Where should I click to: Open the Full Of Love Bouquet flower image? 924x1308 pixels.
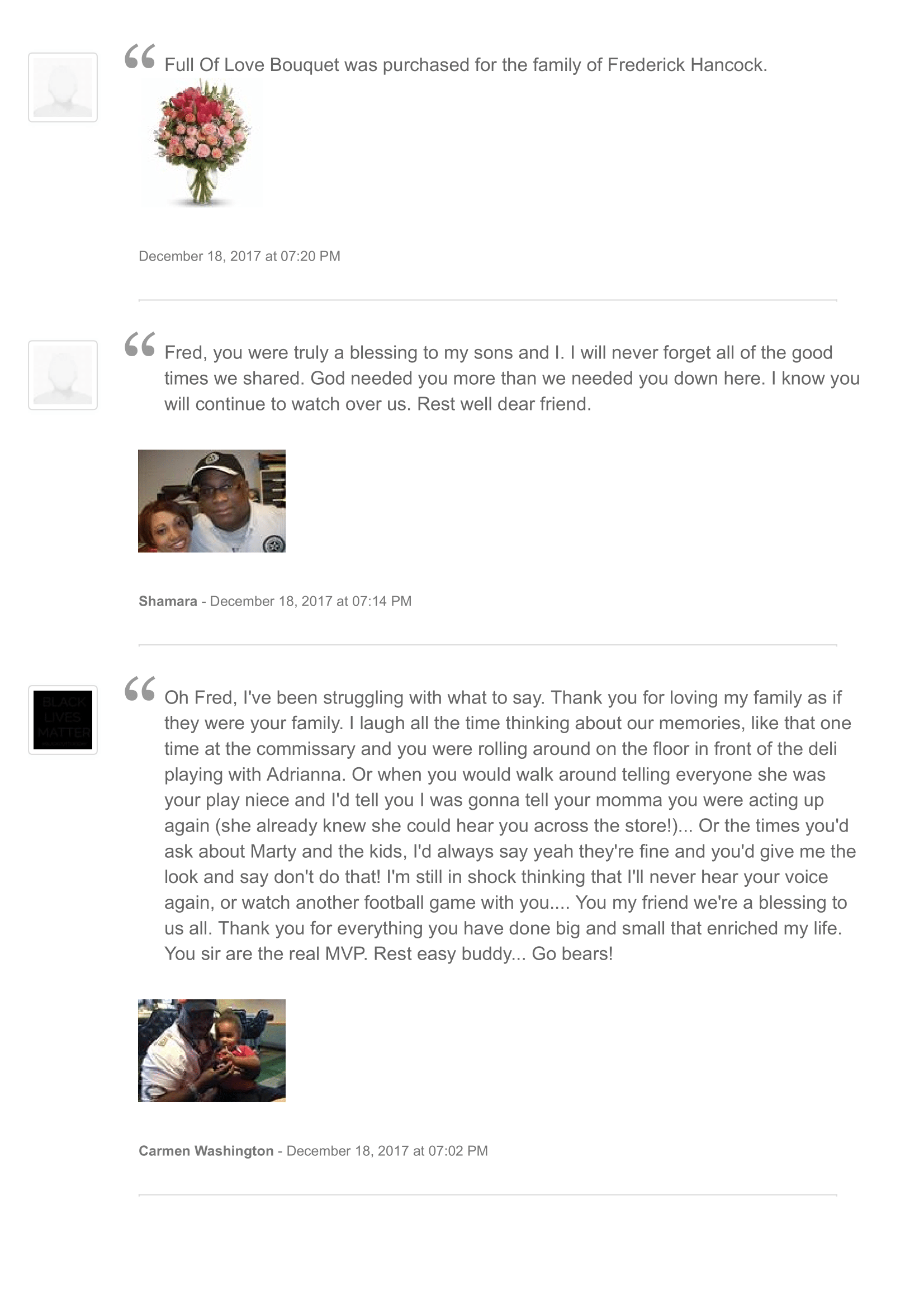pos(201,143)
